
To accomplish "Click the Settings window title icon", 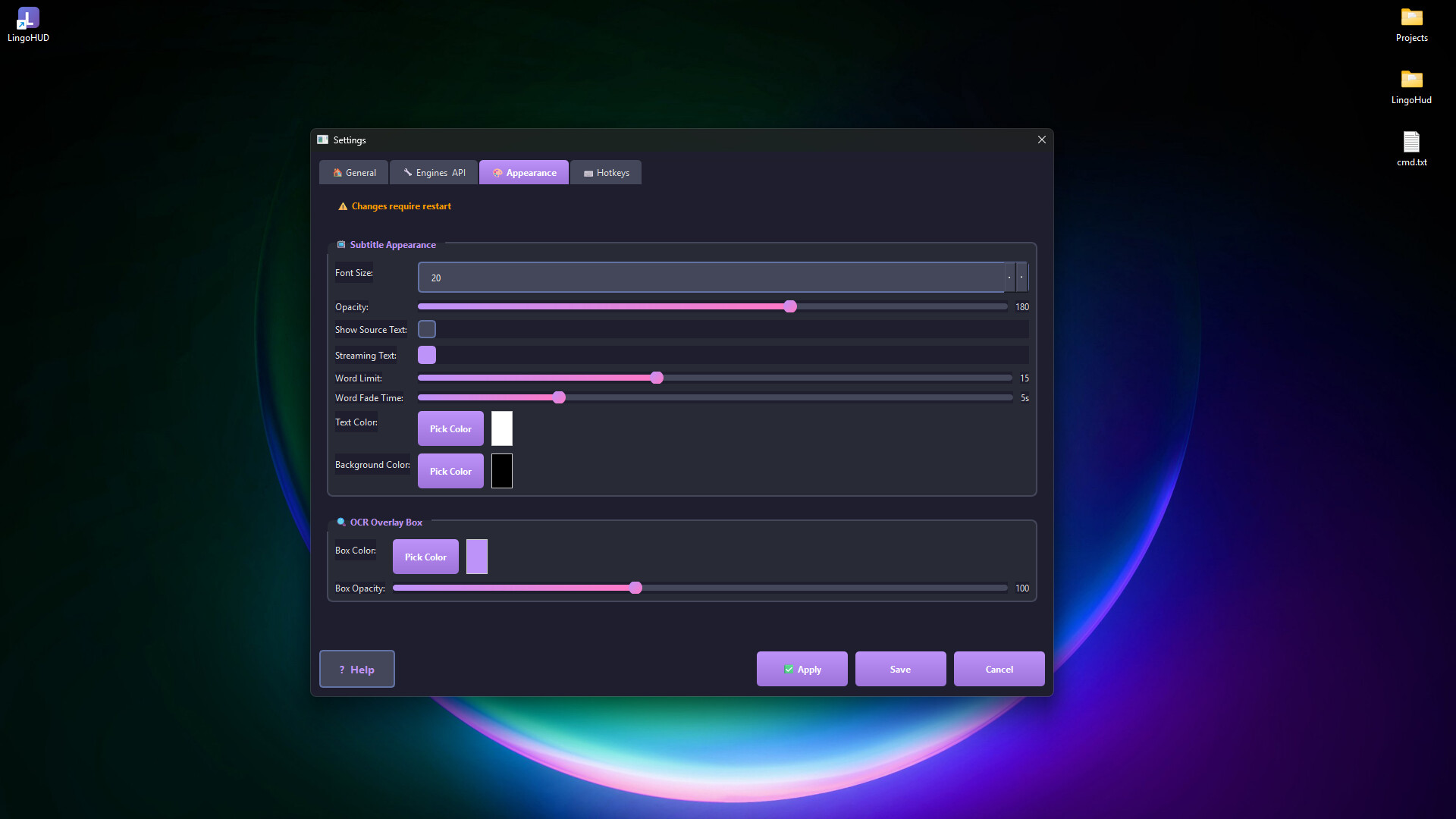I will [323, 140].
